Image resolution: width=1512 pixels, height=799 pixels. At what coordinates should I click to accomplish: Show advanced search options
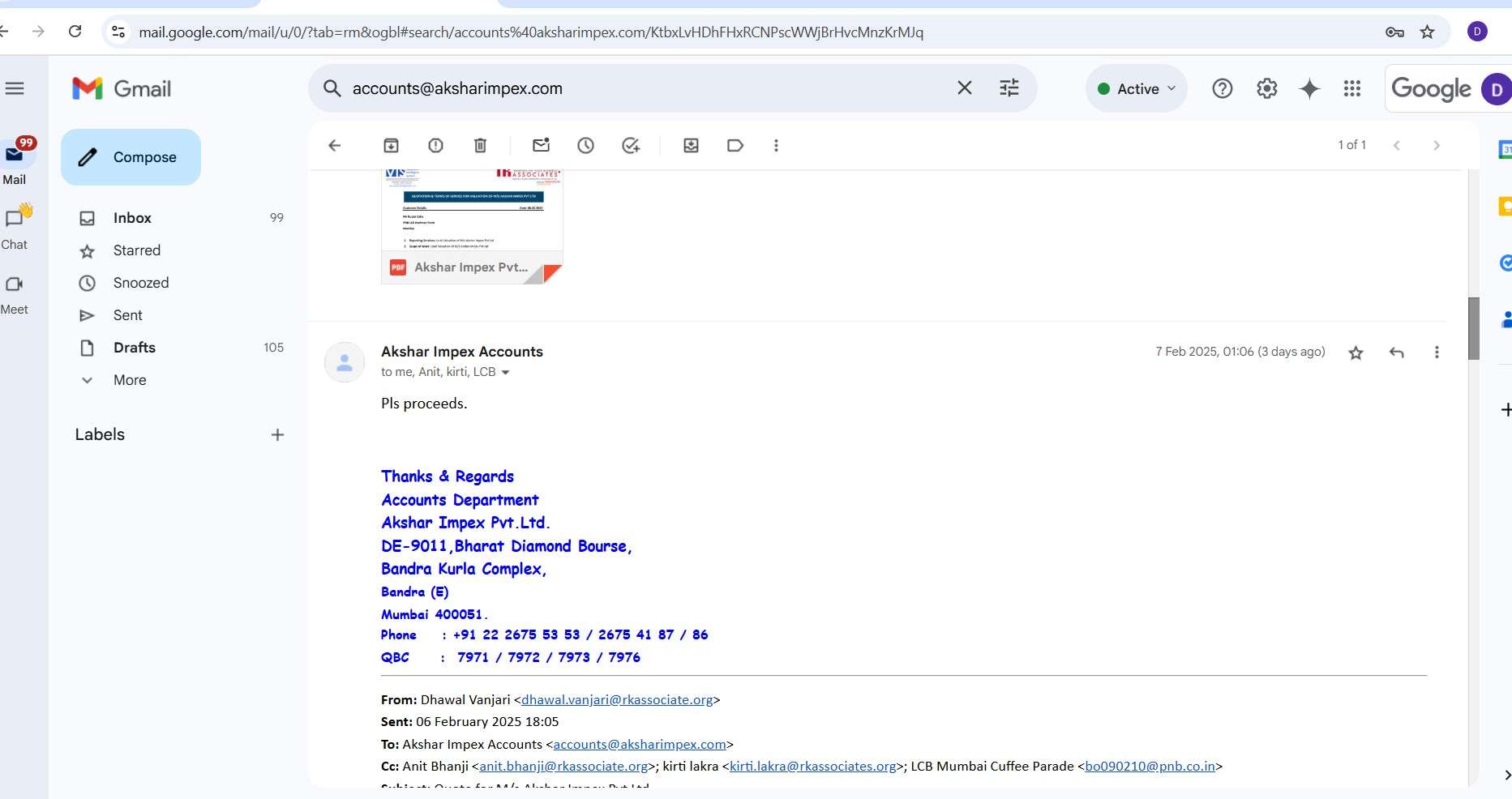[1009, 88]
